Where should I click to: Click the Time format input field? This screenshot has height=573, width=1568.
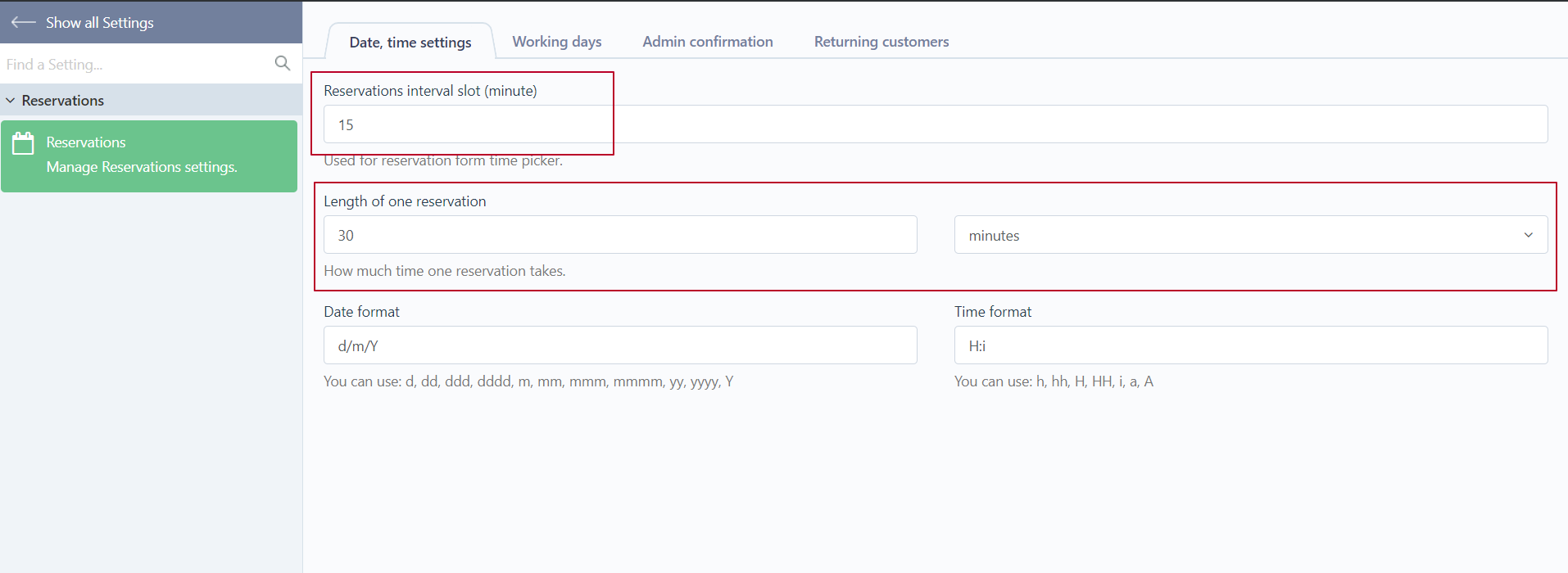pos(1251,345)
